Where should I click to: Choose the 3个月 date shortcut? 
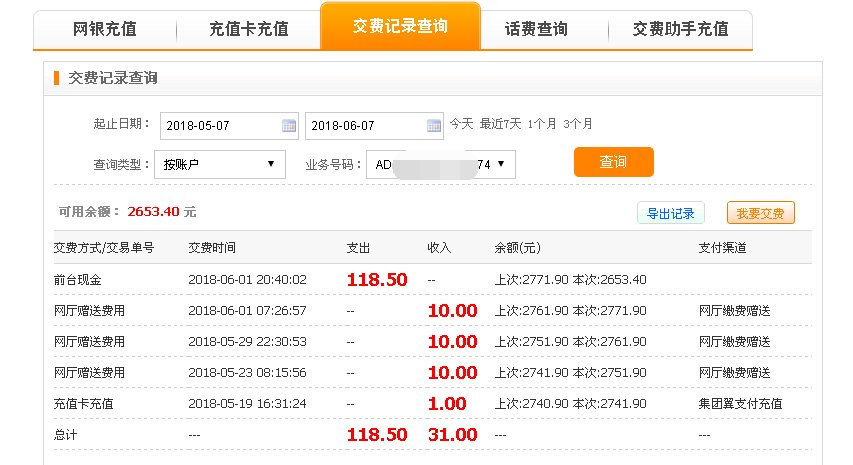click(578, 124)
